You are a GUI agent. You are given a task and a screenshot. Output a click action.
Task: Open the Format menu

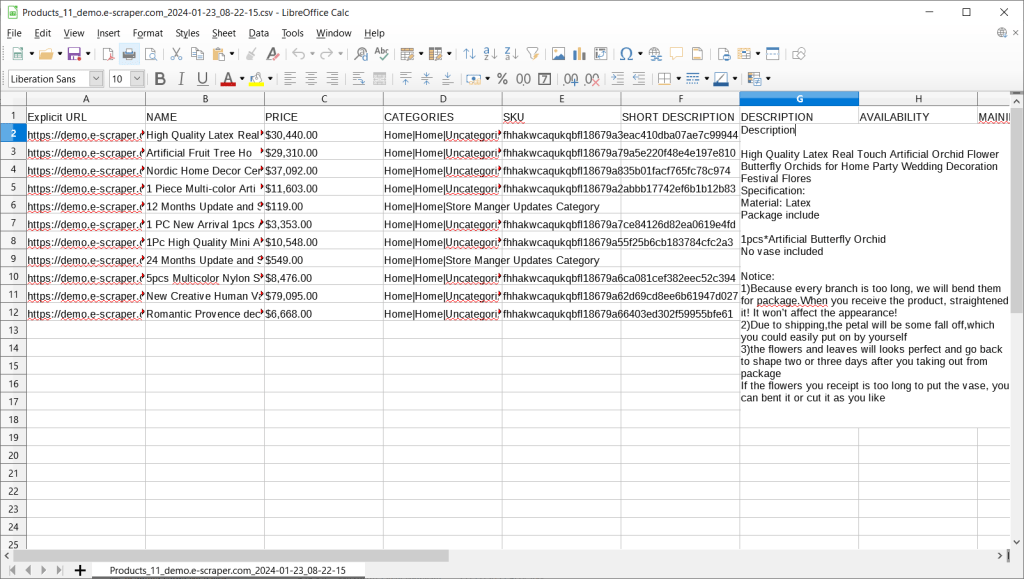coord(148,33)
